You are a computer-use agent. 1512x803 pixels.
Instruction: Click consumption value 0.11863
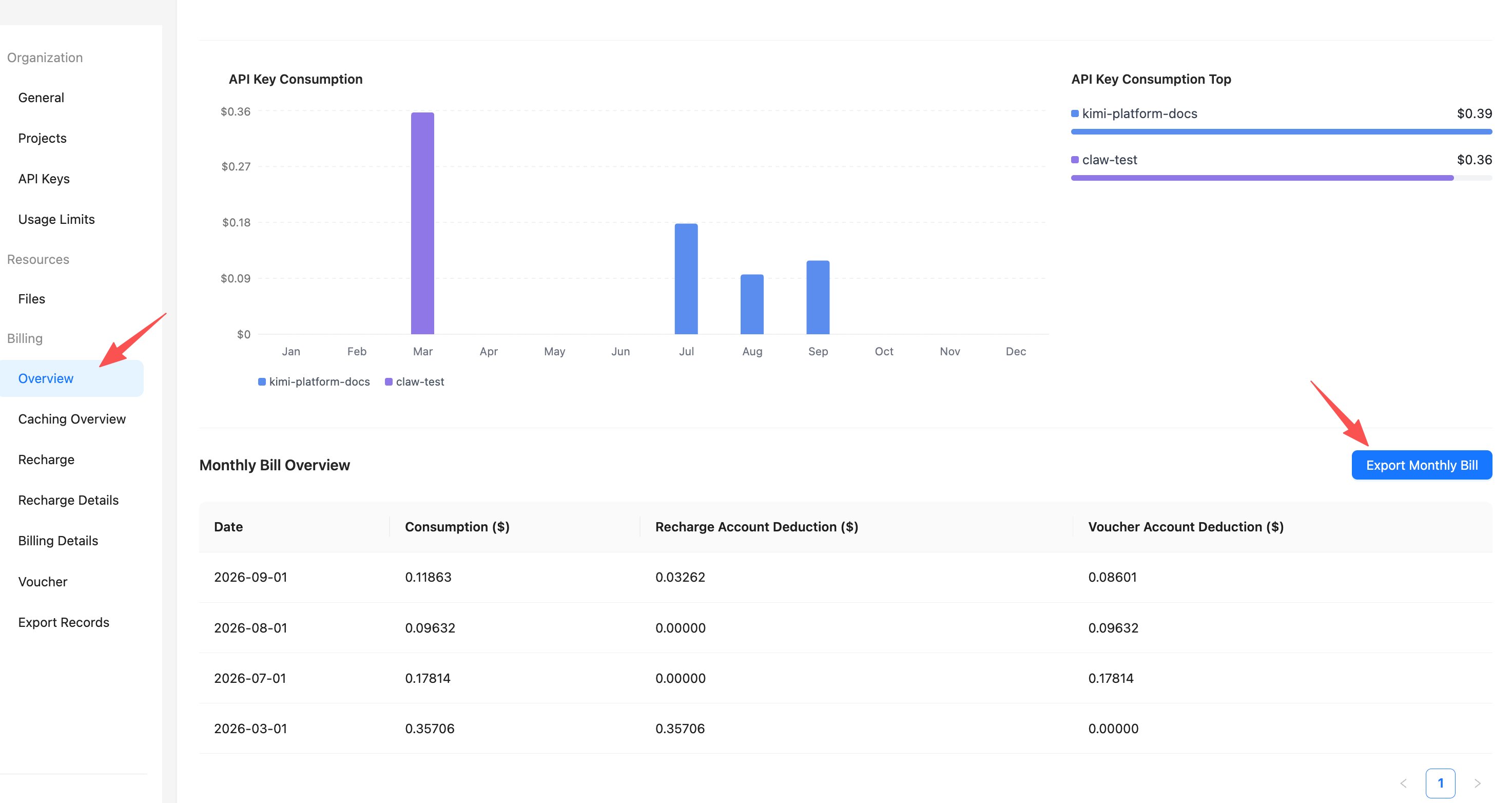click(x=428, y=577)
